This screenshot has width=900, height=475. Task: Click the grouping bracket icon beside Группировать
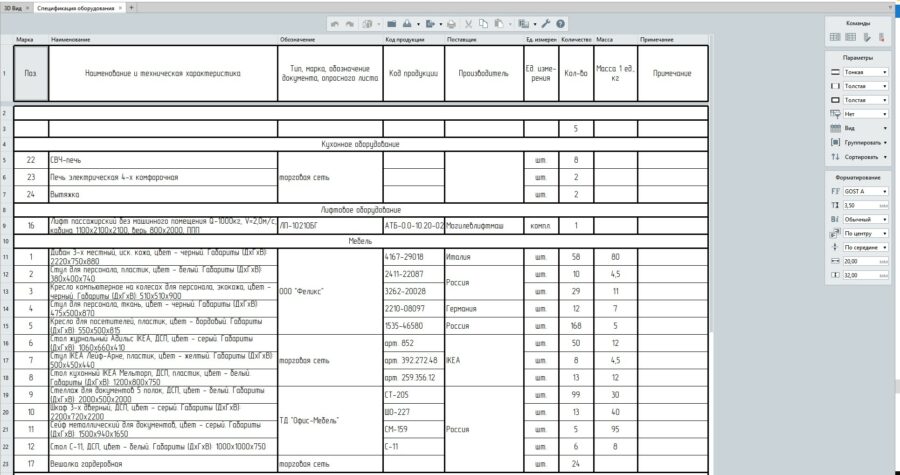tap(835, 142)
